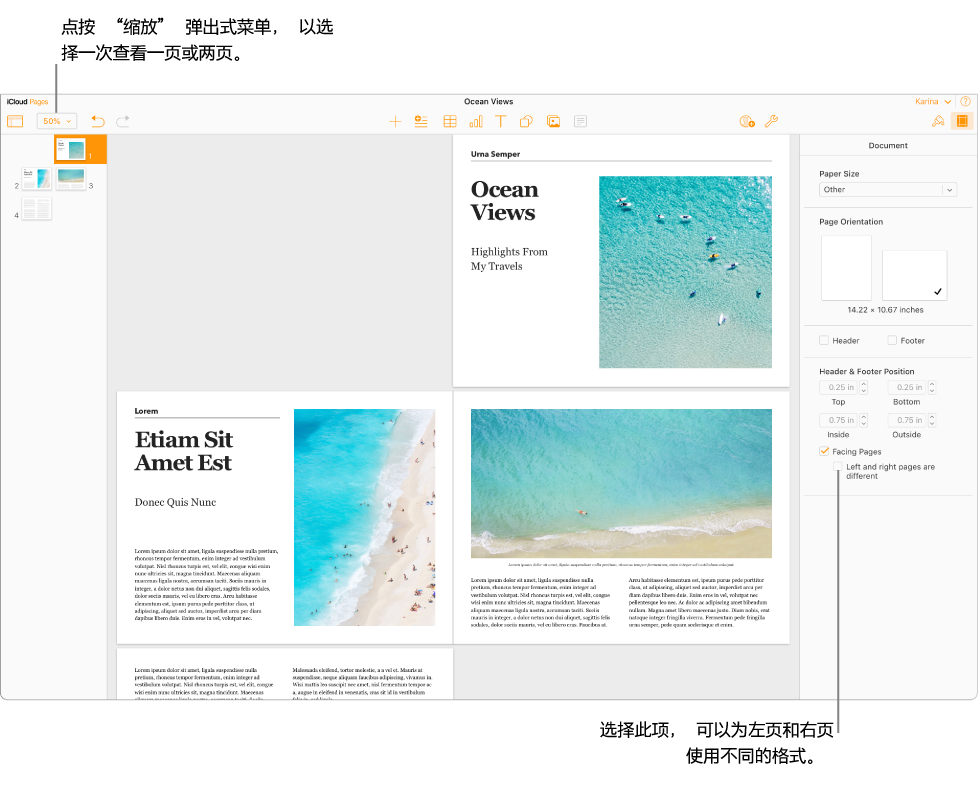Click the Lorem header on page two
The image size is (978, 800).
[x=146, y=411]
